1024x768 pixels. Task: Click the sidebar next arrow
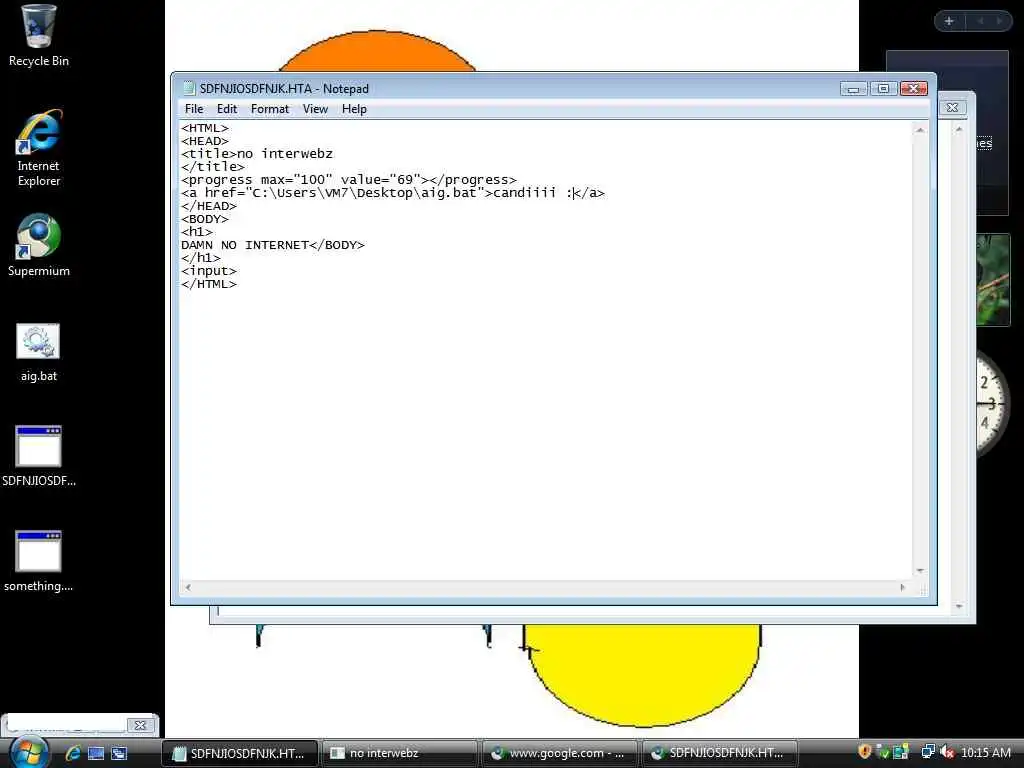999,21
